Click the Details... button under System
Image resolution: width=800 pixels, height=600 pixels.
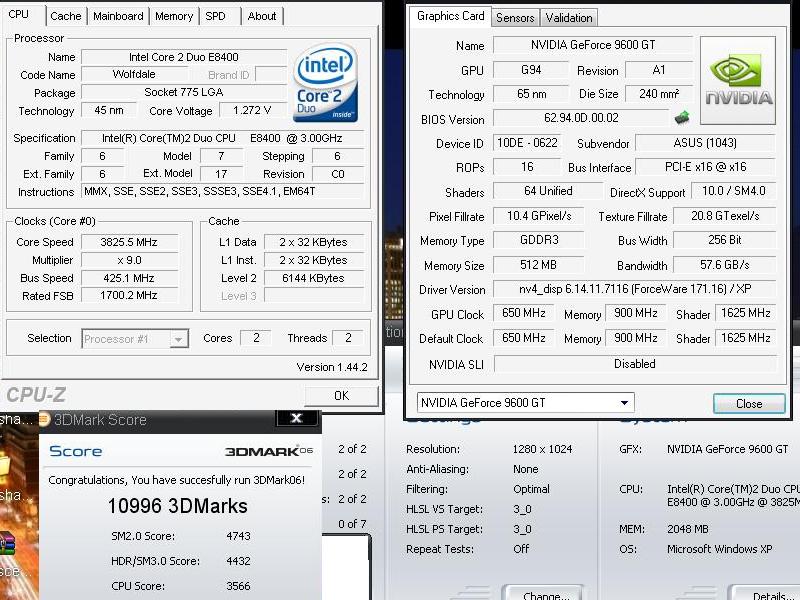(764, 593)
